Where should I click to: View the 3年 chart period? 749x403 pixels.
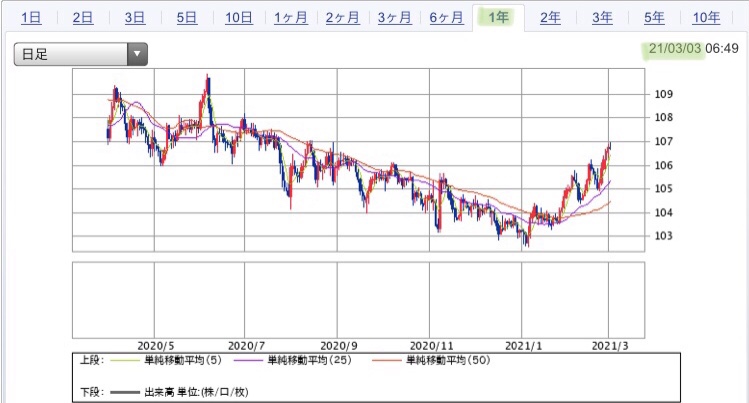tap(602, 18)
